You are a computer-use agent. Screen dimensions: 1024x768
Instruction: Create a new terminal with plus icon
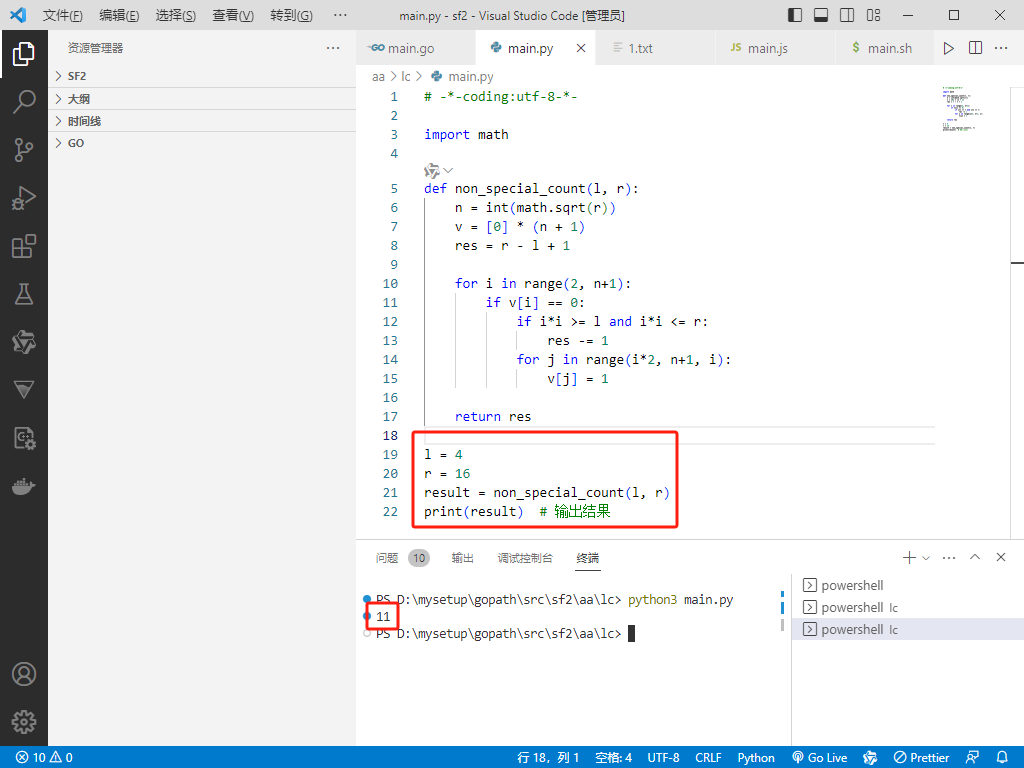(908, 558)
